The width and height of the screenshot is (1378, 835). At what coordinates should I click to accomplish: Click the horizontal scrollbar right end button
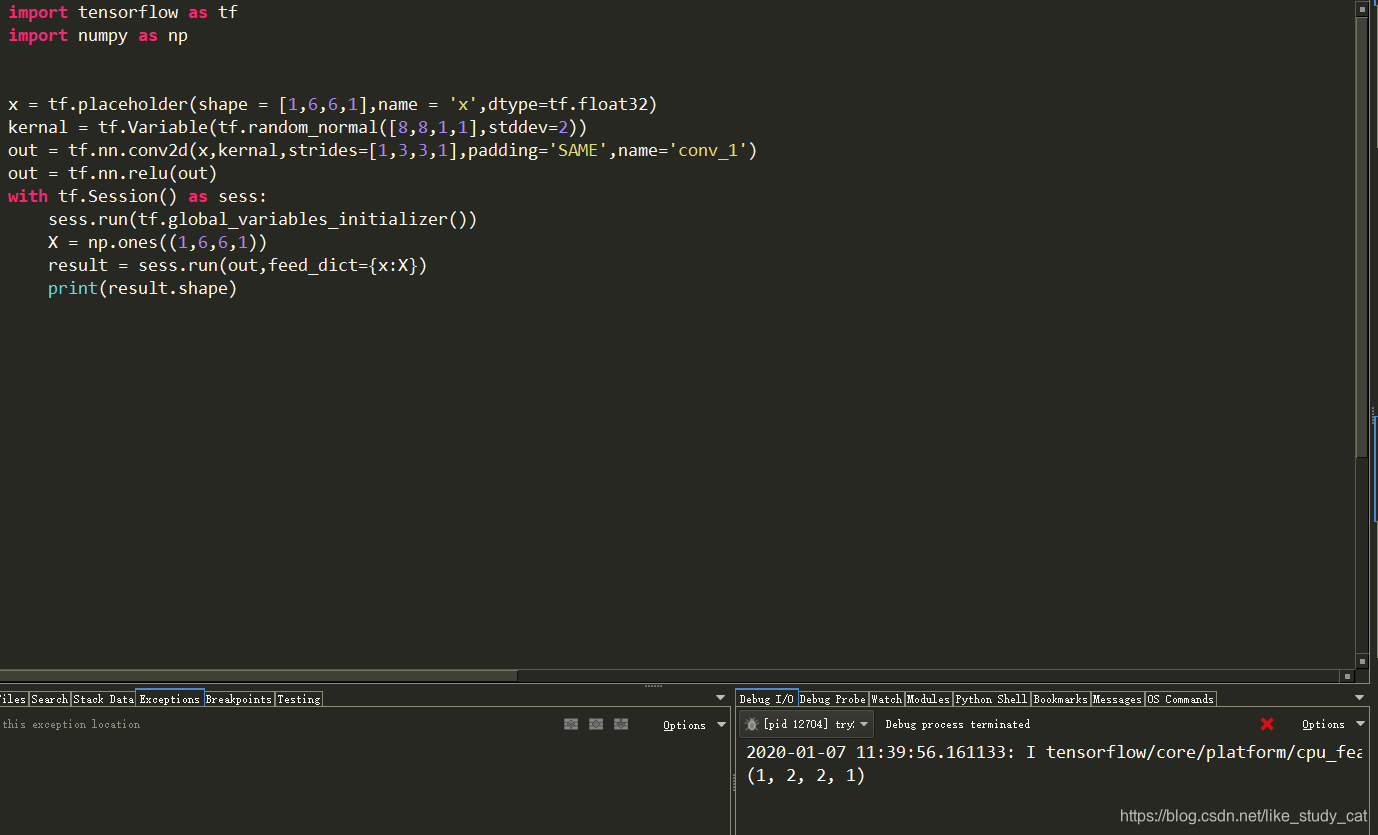pos(1346,675)
